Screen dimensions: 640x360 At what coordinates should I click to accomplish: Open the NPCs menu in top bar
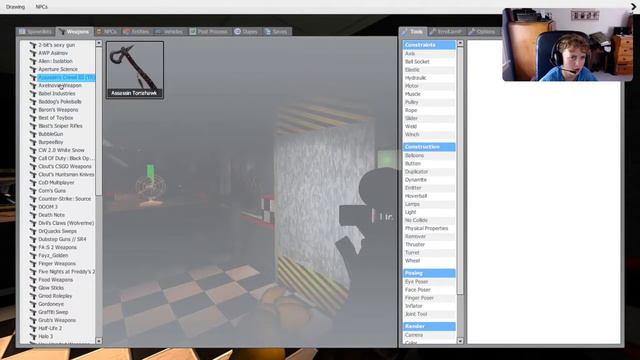click(x=42, y=7)
